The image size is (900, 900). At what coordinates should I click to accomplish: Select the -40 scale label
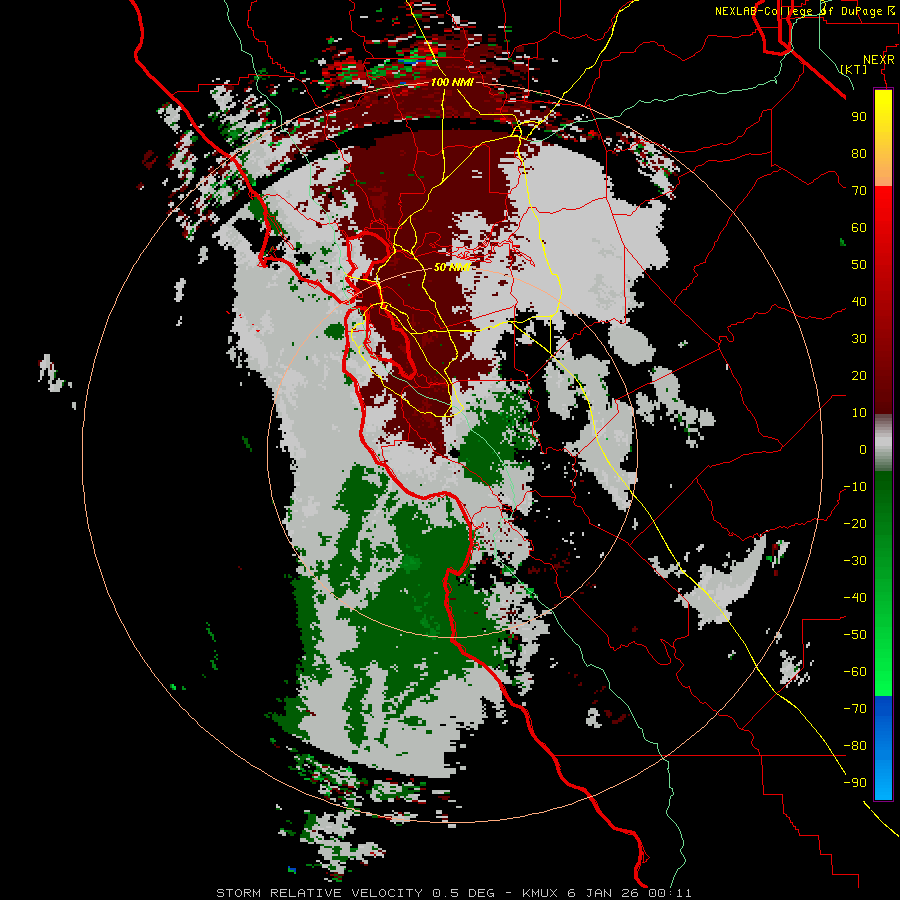tap(855, 598)
